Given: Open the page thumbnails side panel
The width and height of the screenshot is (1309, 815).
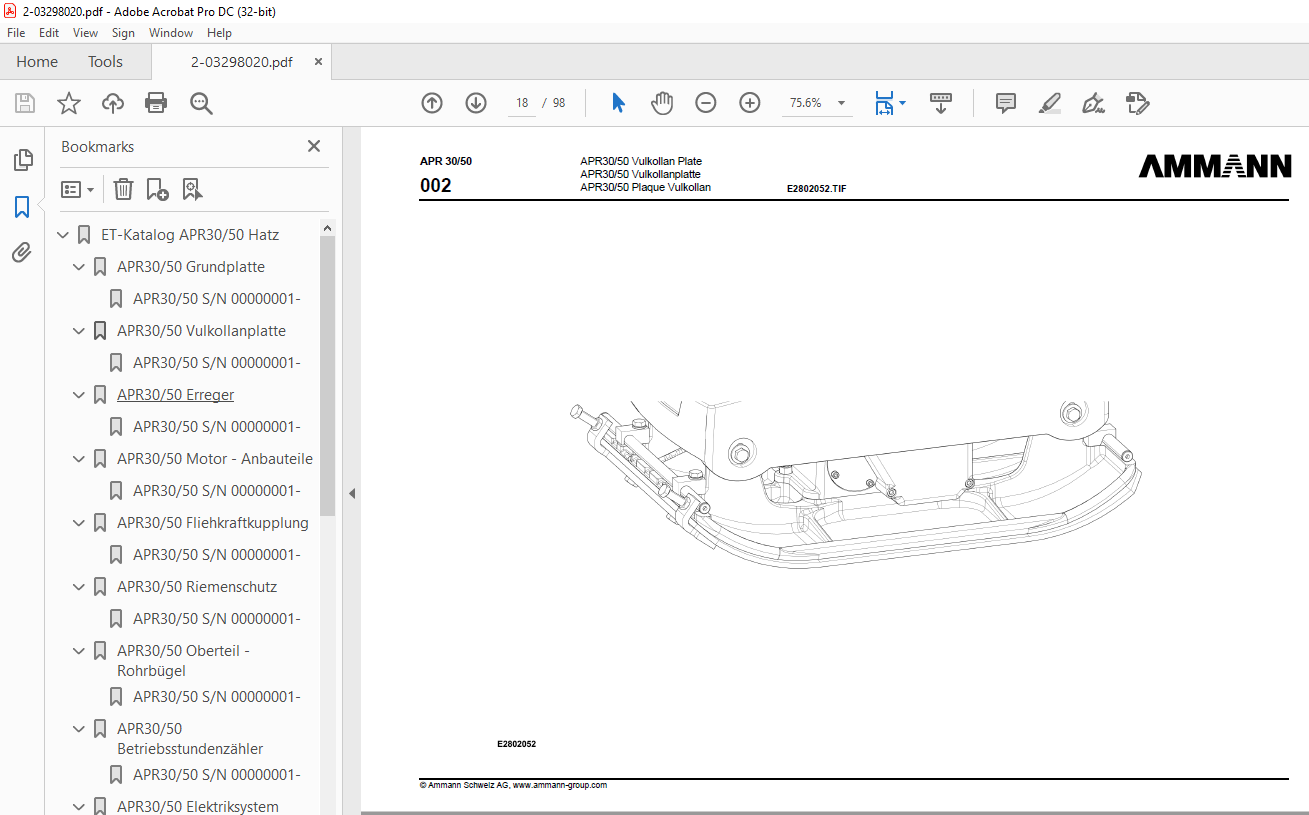Looking at the screenshot, I should click(x=22, y=160).
